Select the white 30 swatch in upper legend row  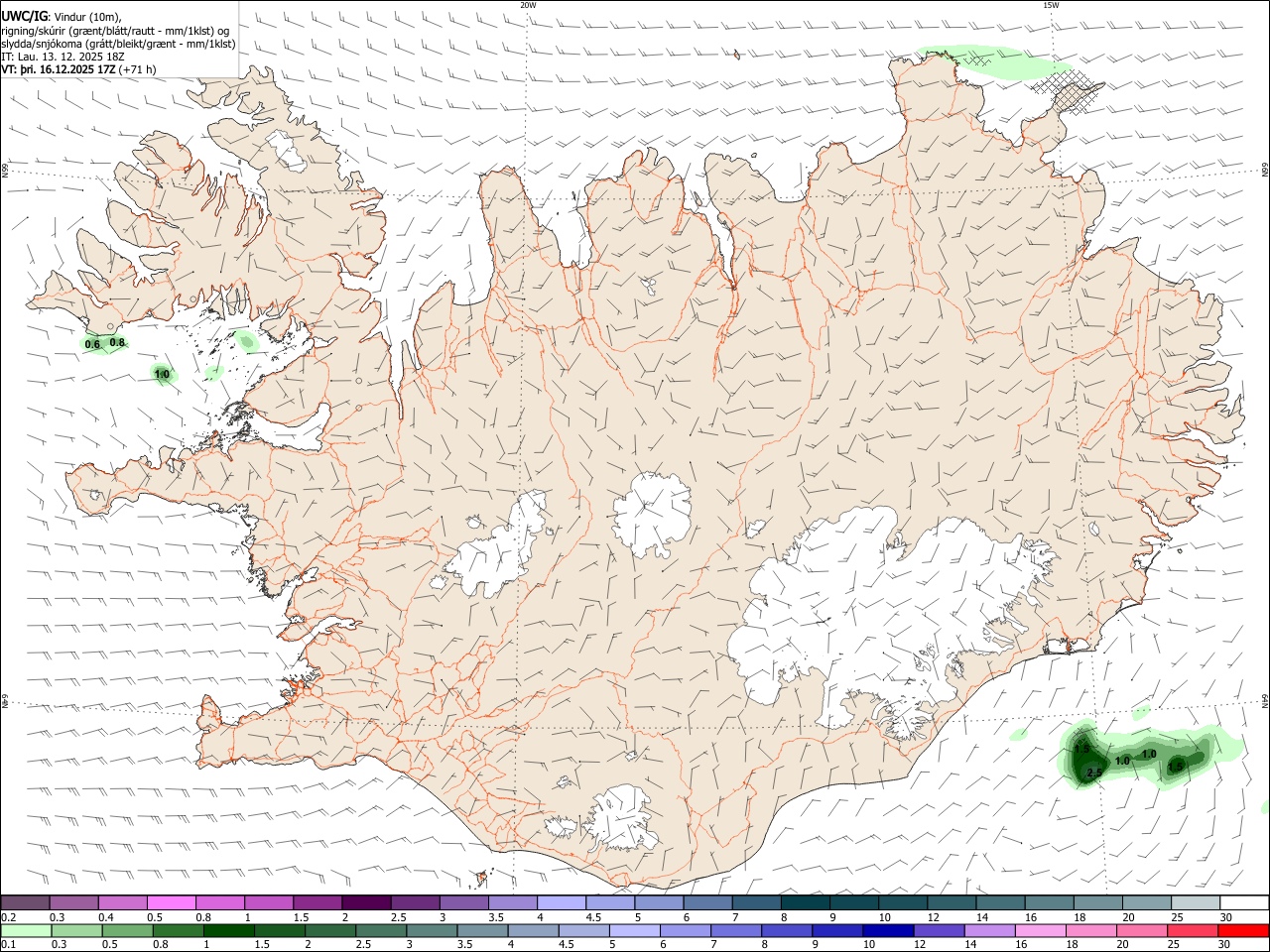[1243, 902]
